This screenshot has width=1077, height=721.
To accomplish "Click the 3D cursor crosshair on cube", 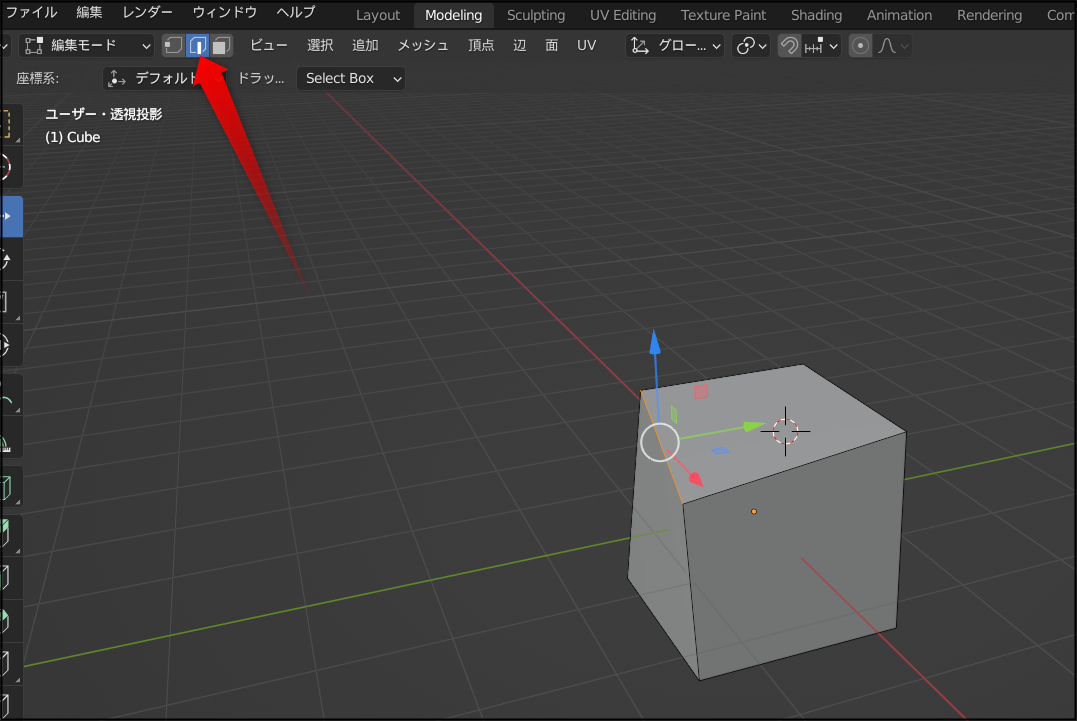I will pos(785,431).
